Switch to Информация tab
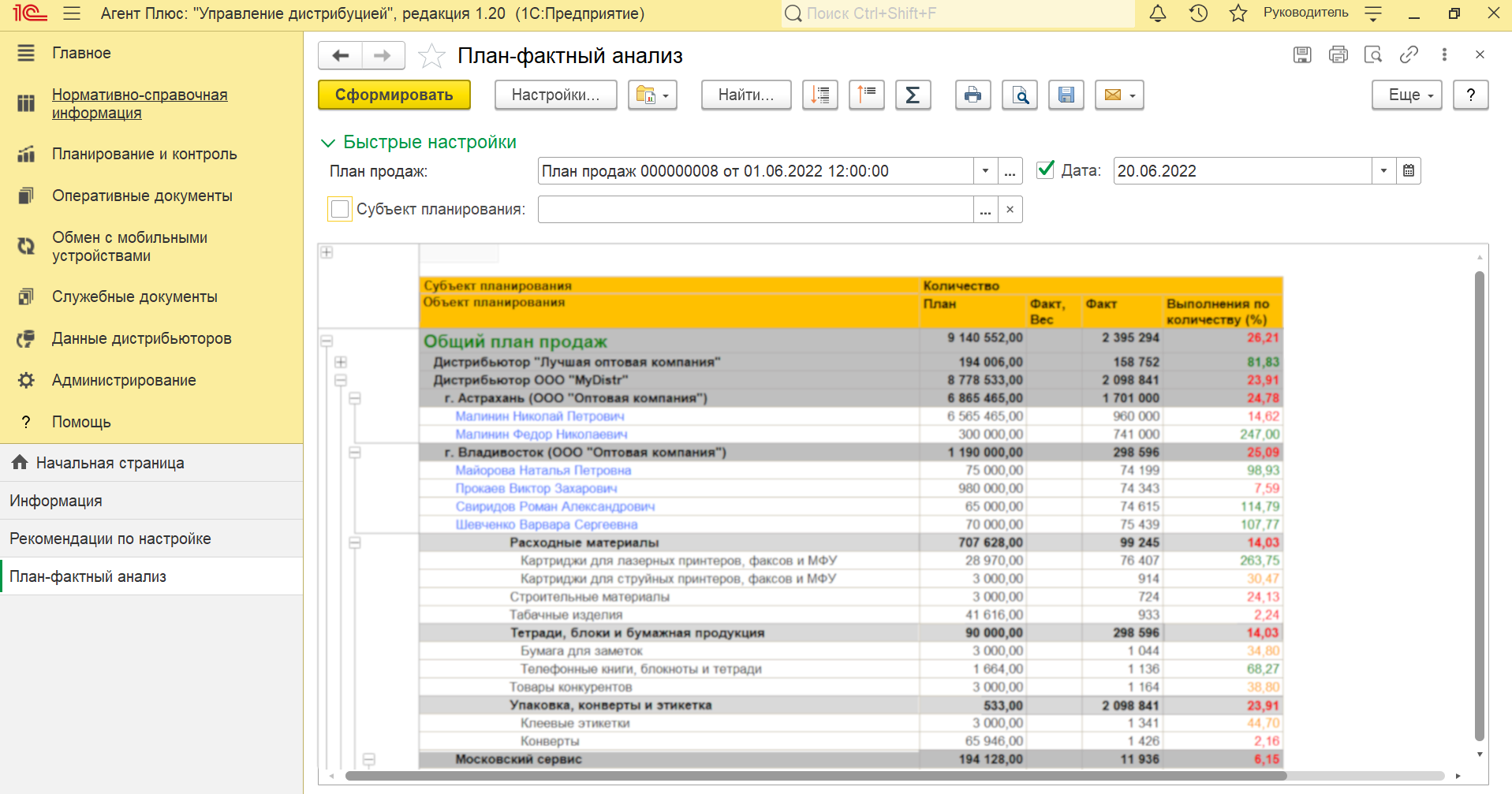 151,501
